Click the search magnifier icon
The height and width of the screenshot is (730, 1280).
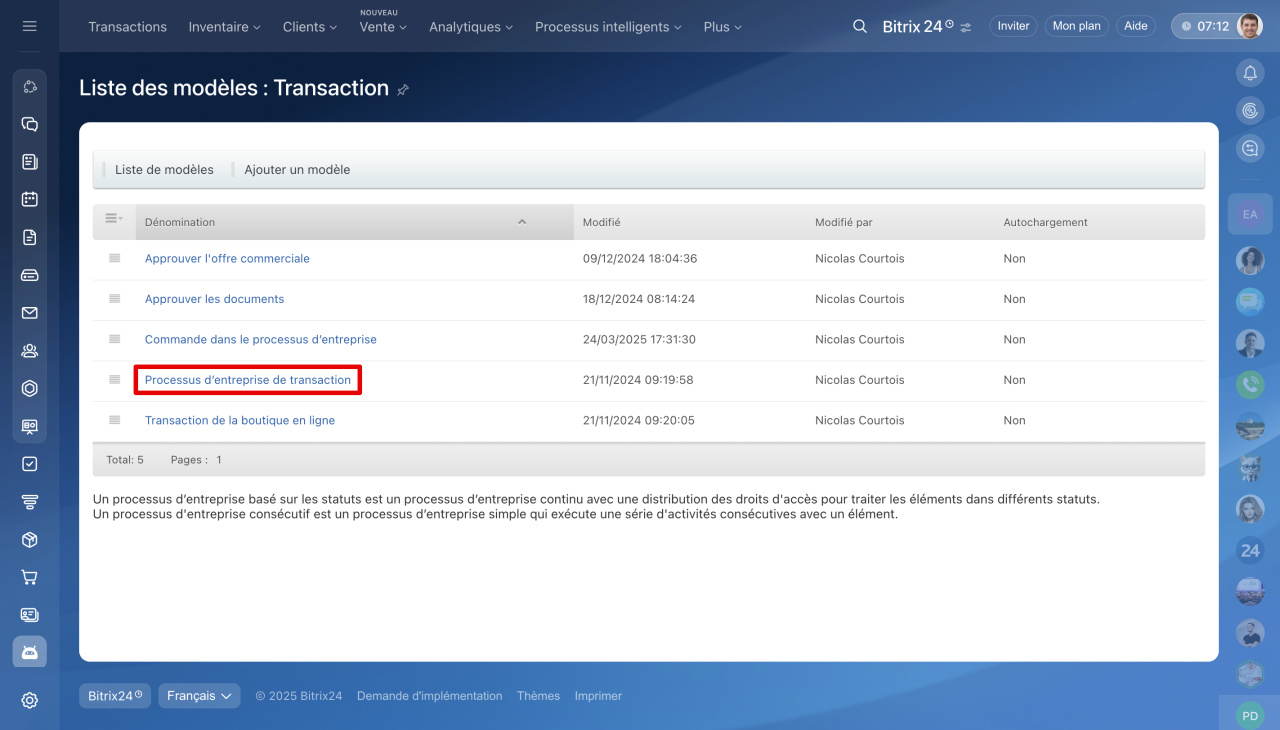(859, 26)
